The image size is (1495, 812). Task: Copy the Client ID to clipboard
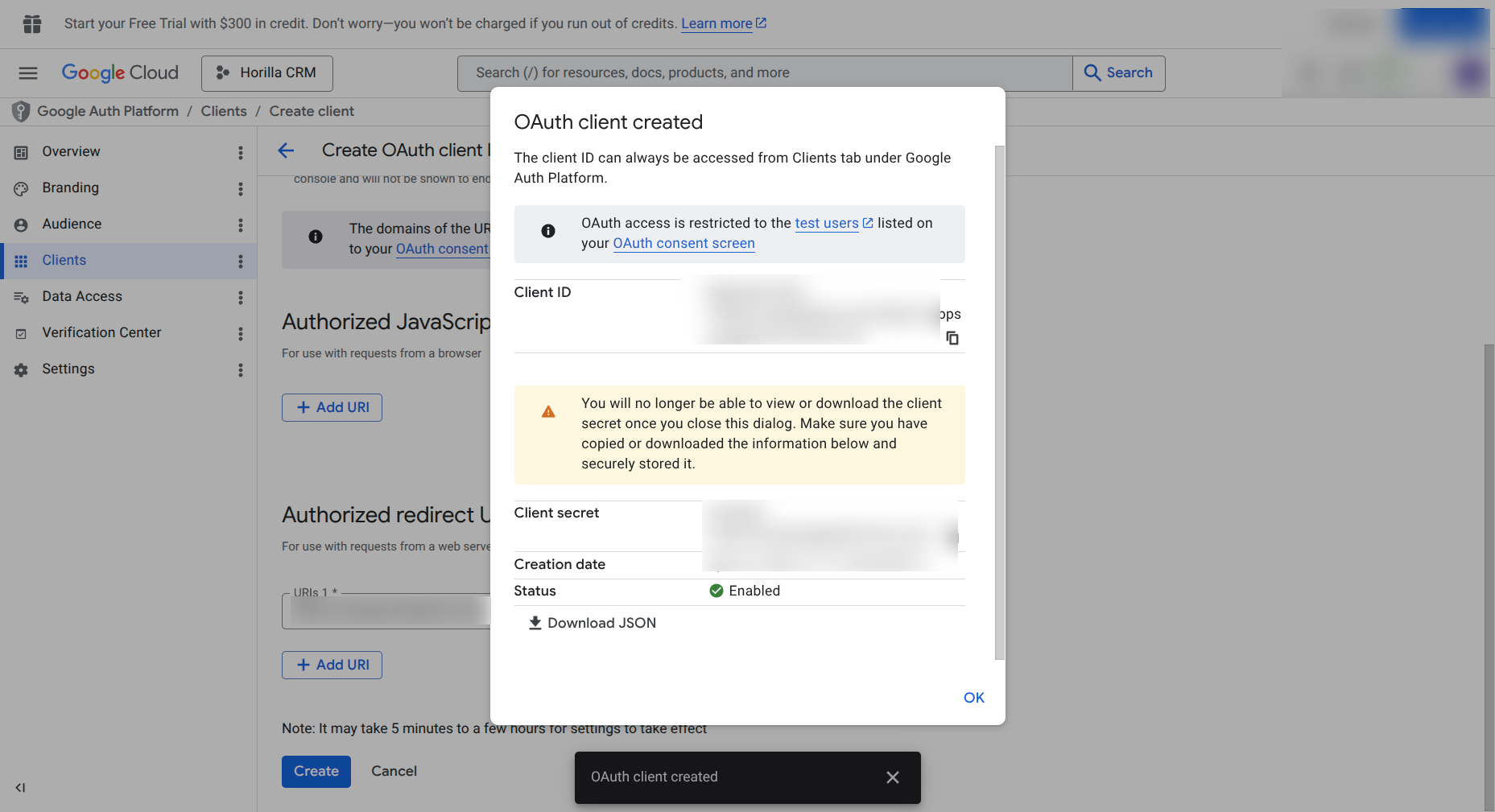952,338
